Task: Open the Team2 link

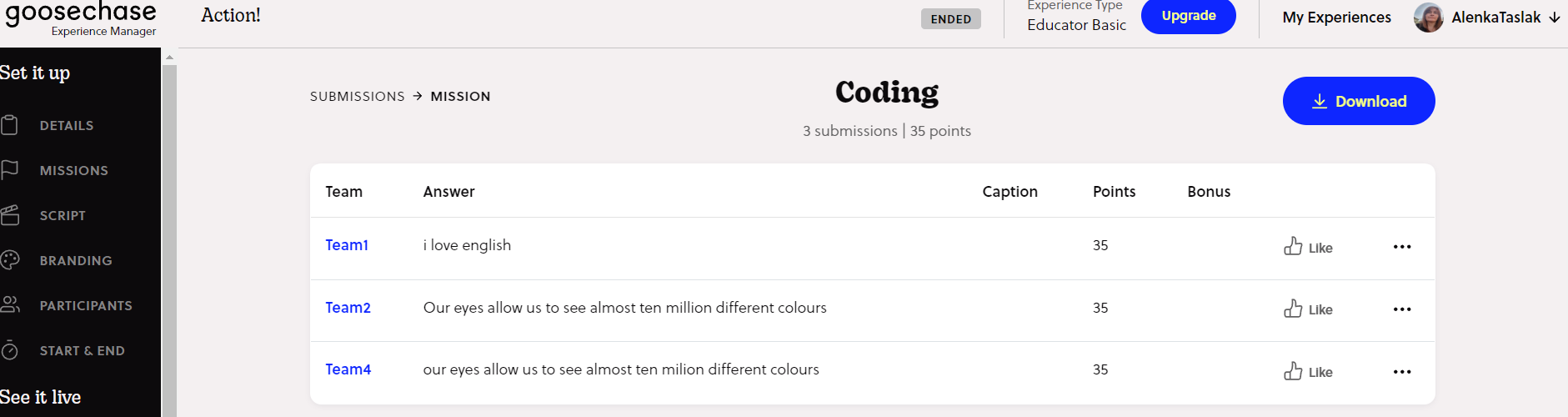Action: point(348,308)
